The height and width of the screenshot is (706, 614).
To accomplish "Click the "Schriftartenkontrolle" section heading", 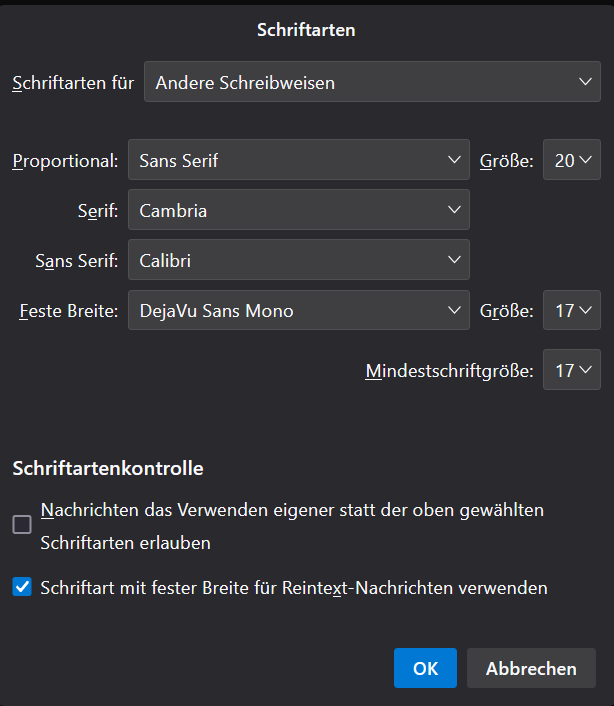I will point(108,467).
